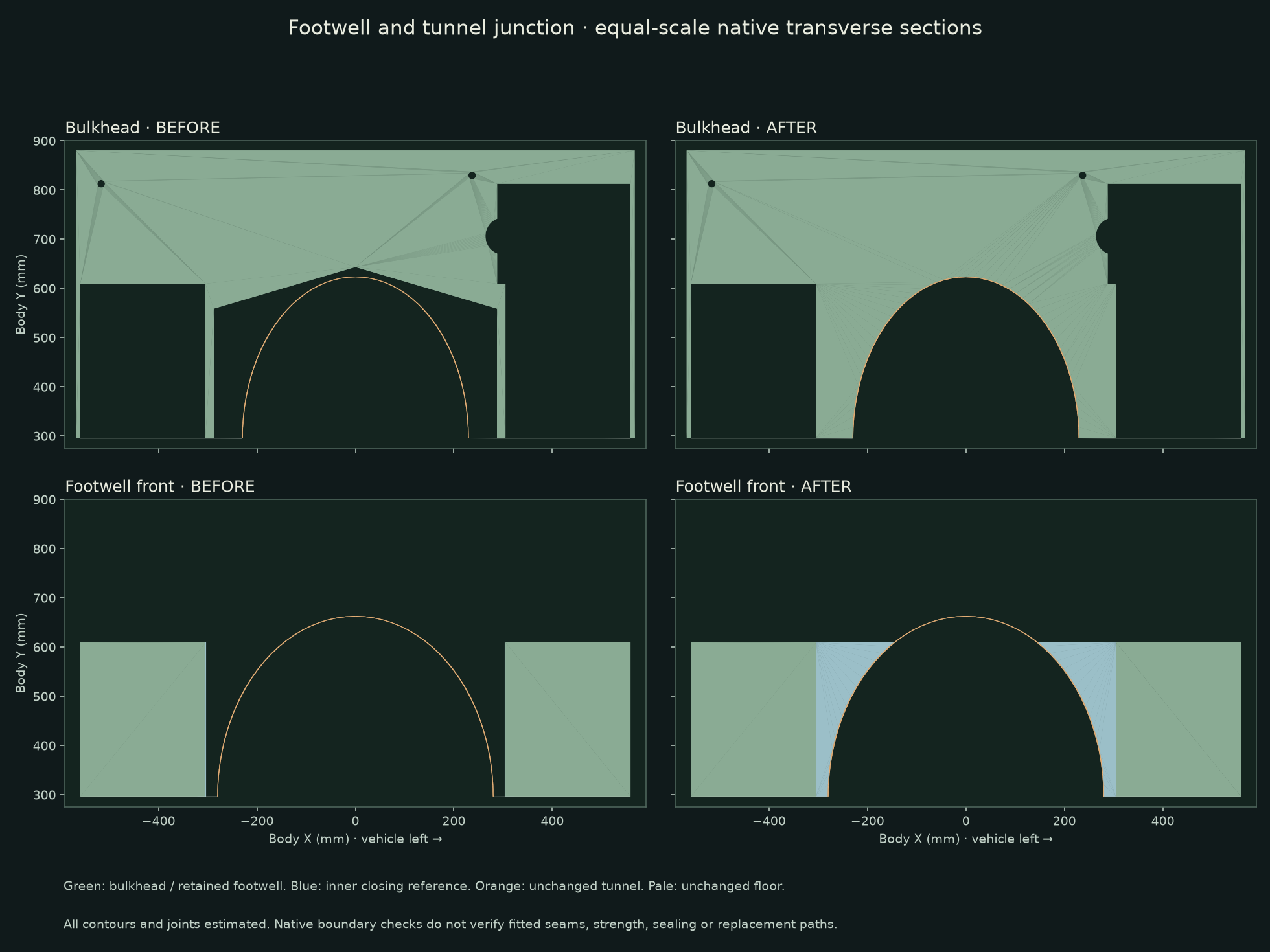Click the main figure title about footwell and tunnel junction
Screen dimensions: 1270x952
pos(635,28)
